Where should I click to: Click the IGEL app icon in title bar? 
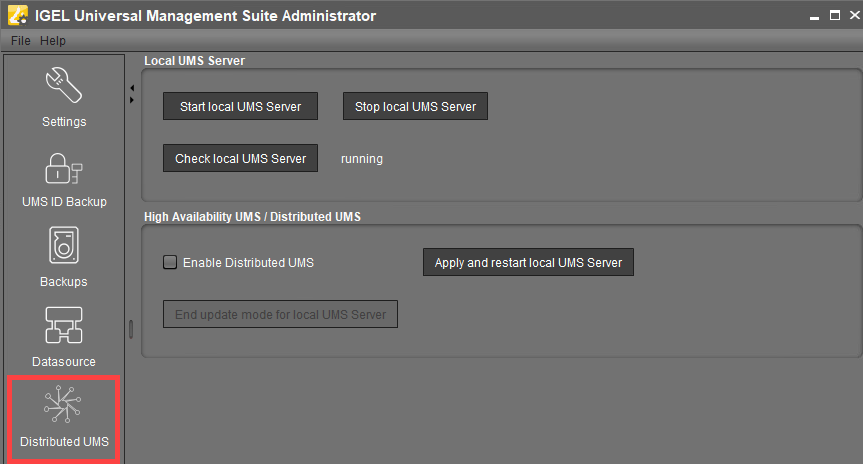17,16
